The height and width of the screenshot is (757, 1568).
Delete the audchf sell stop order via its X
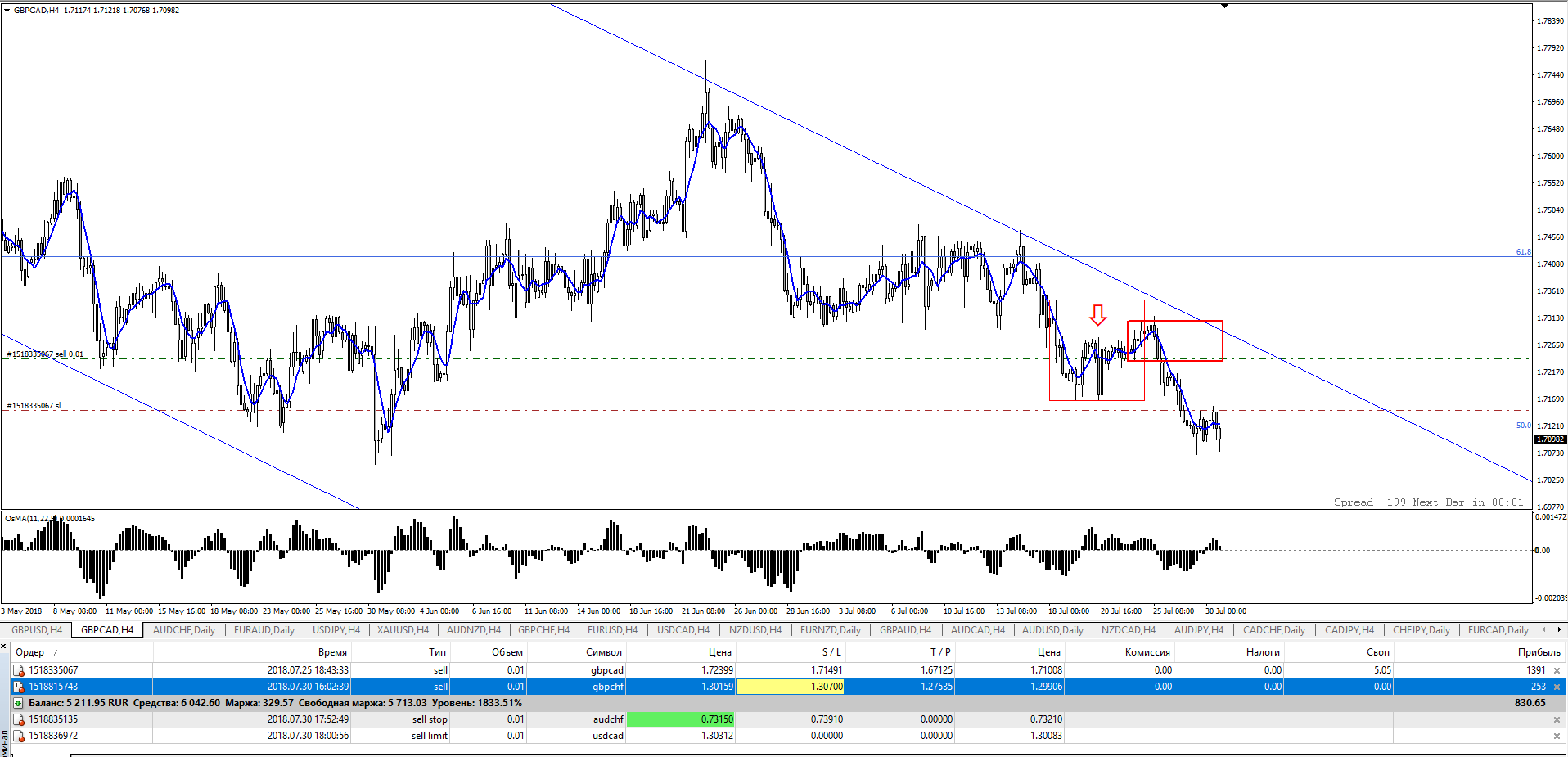tap(1557, 719)
